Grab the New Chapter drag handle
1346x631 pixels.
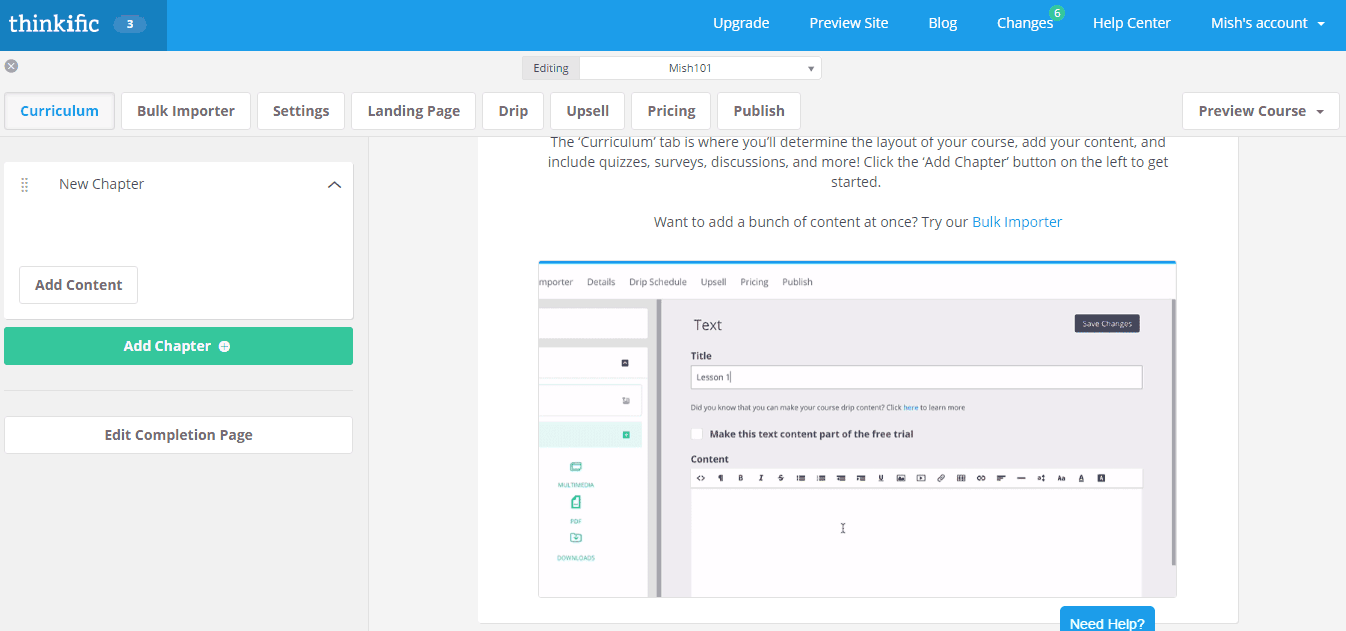click(25, 185)
